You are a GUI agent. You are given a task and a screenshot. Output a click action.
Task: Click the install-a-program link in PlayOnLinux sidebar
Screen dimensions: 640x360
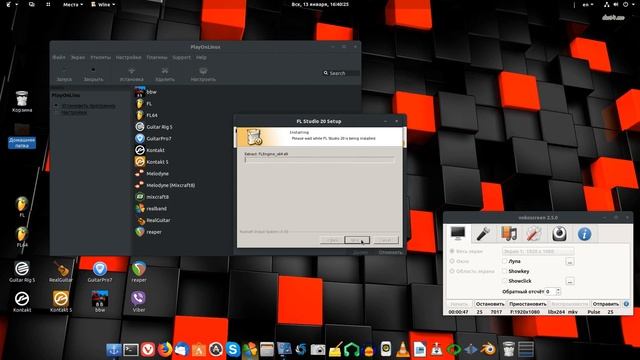coord(88,106)
